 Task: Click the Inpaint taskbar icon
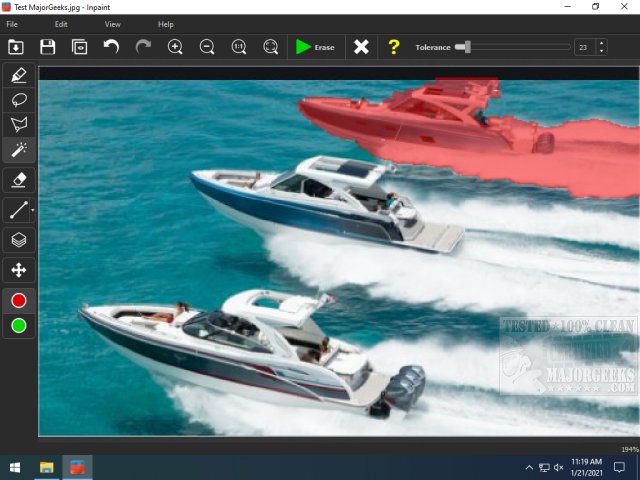[x=77, y=467]
